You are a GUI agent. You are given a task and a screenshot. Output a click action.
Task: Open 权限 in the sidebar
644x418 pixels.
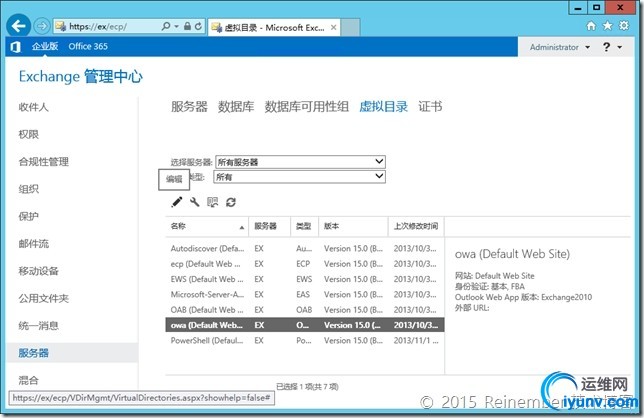click(28, 134)
